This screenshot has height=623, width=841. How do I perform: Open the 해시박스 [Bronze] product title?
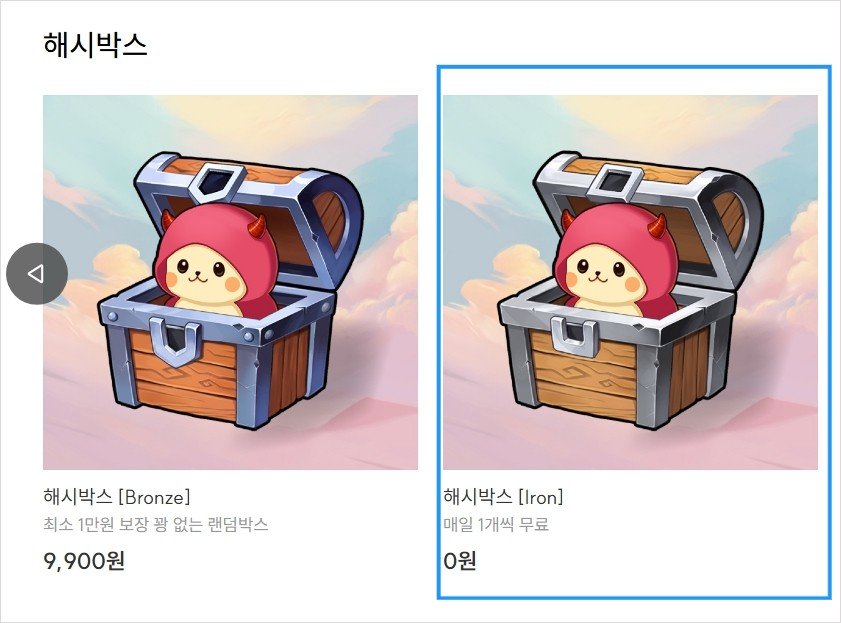pos(117,496)
